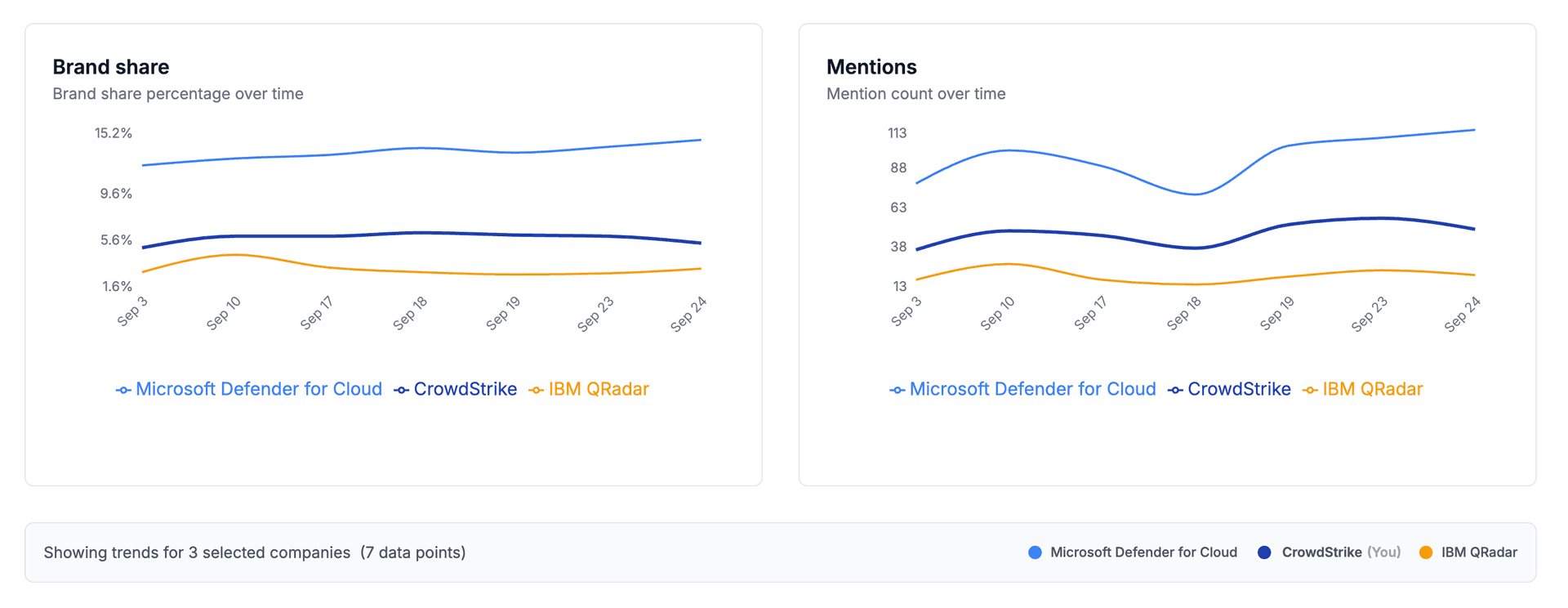Select the Sep 10 label on Mentions axis
Image resolution: width=1568 pixels, height=608 pixels.
tap(997, 314)
